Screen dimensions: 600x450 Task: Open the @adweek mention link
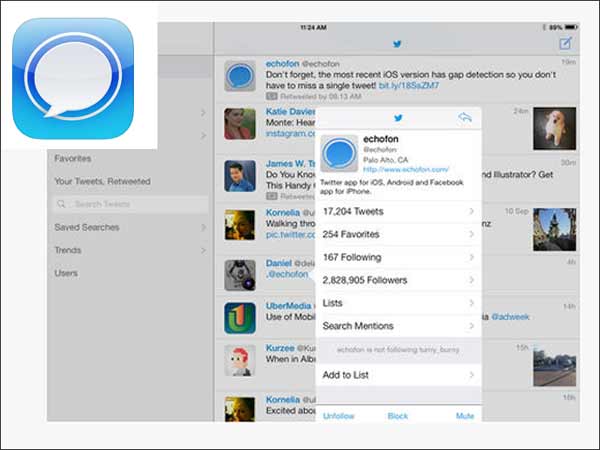point(510,317)
